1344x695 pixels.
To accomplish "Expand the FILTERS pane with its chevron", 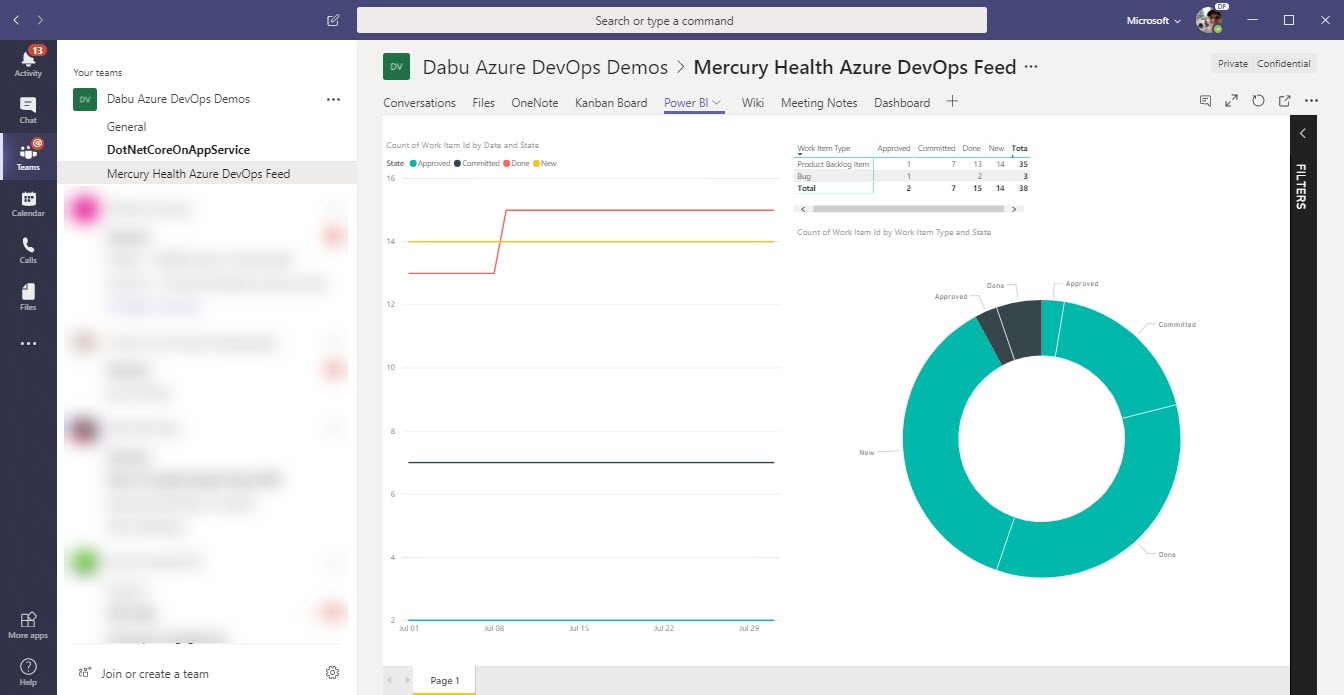I will coord(1302,133).
